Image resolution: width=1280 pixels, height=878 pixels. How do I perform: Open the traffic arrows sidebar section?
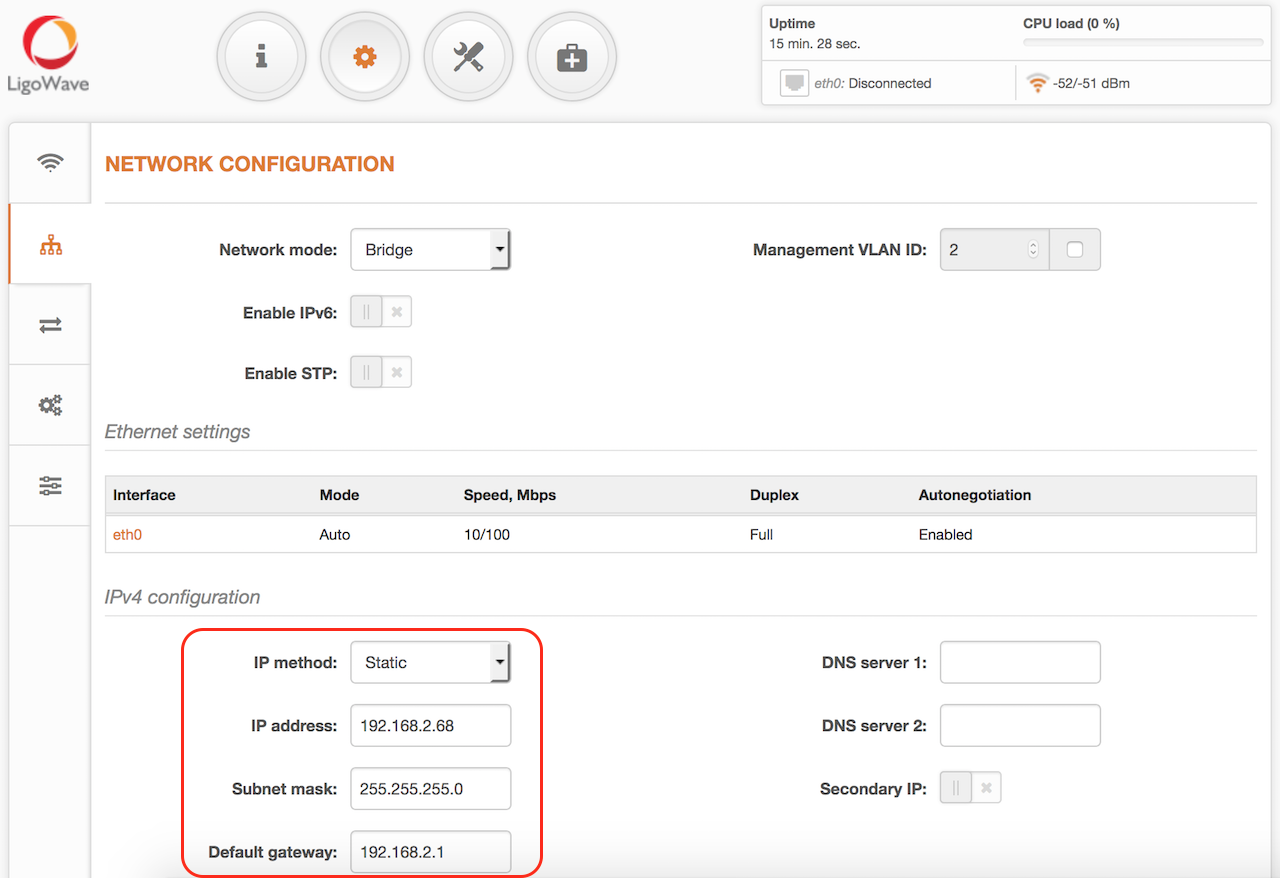pos(50,325)
